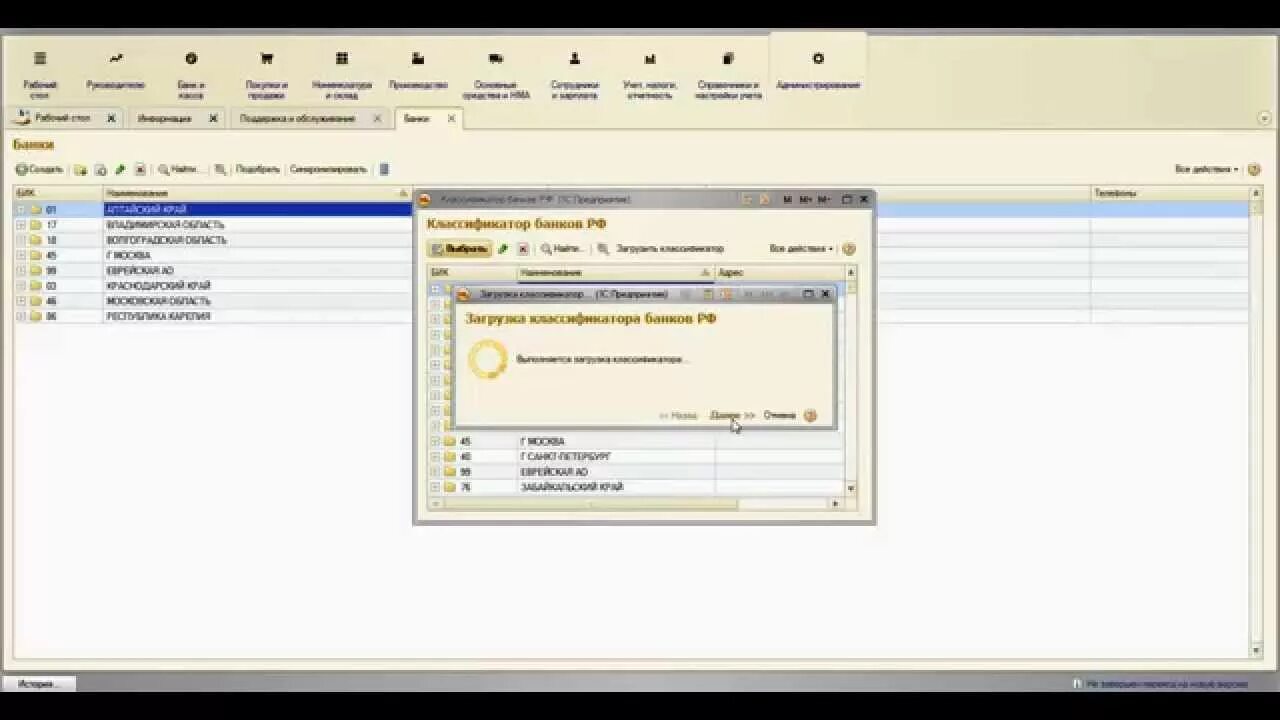Click the Выбрать button in classifier window
The image size is (1280, 720).
(x=459, y=249)
